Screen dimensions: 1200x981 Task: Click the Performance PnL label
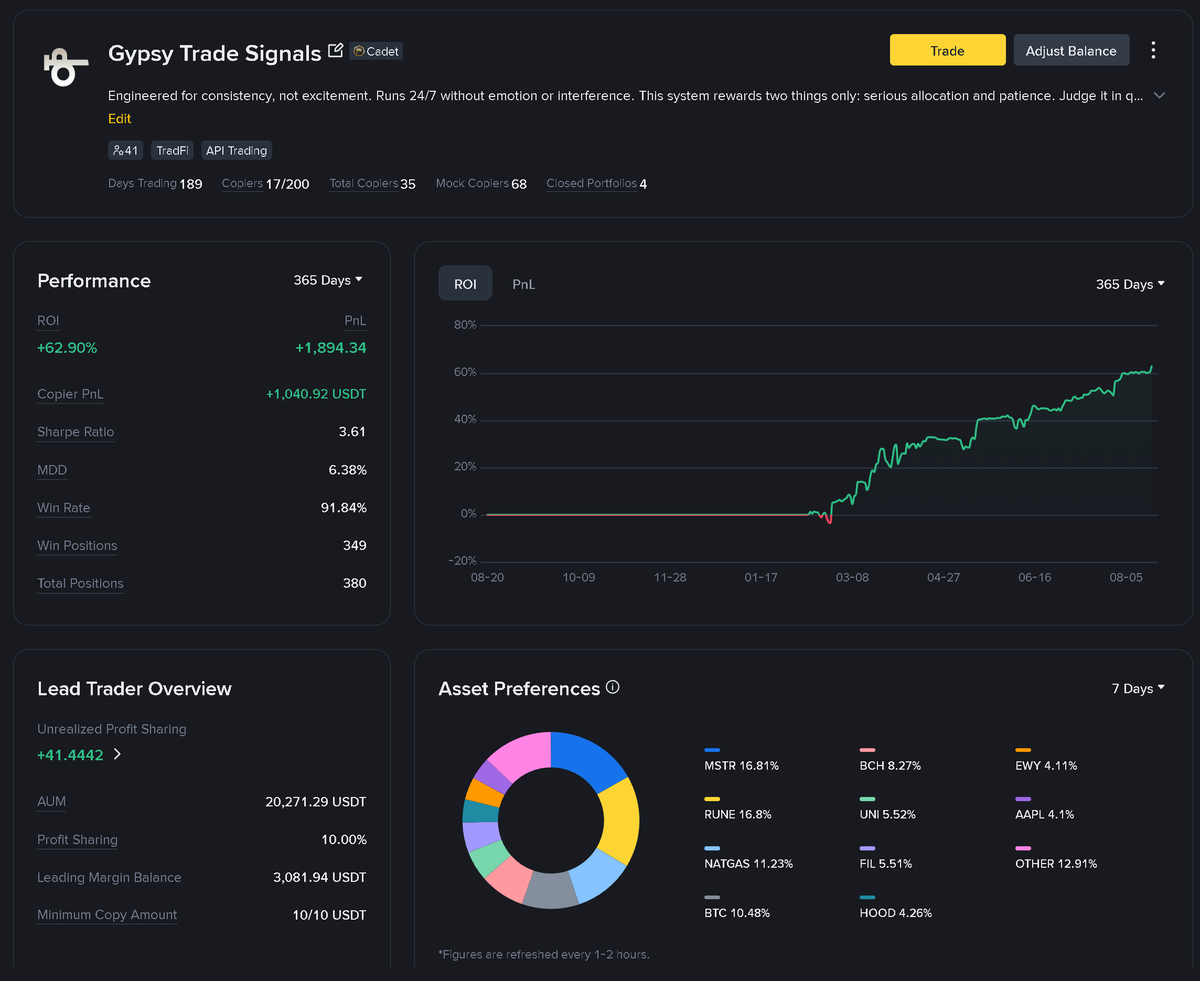point(355,320)
